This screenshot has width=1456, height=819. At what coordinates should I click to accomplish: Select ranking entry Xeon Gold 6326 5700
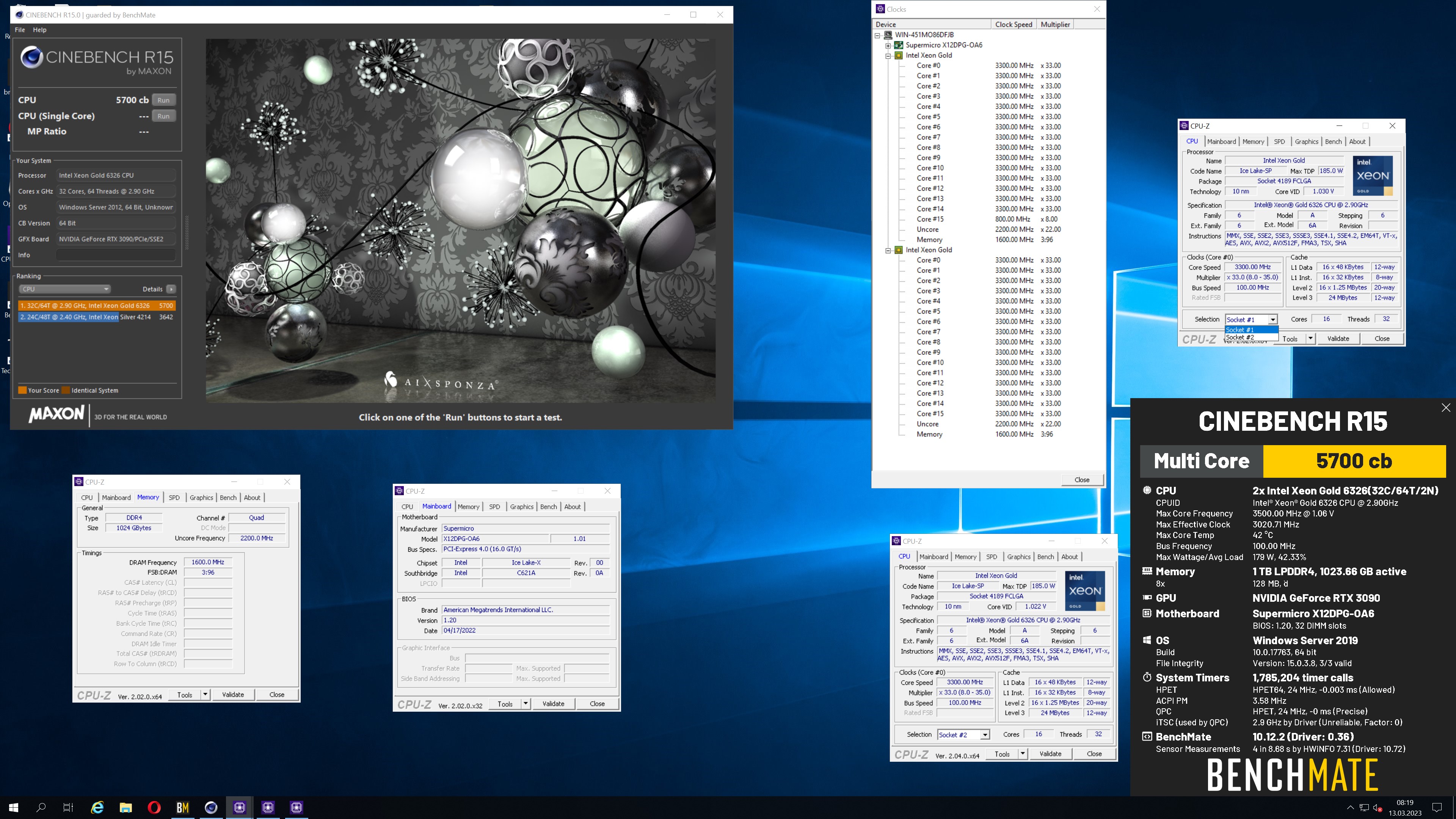tap(97, 305)
